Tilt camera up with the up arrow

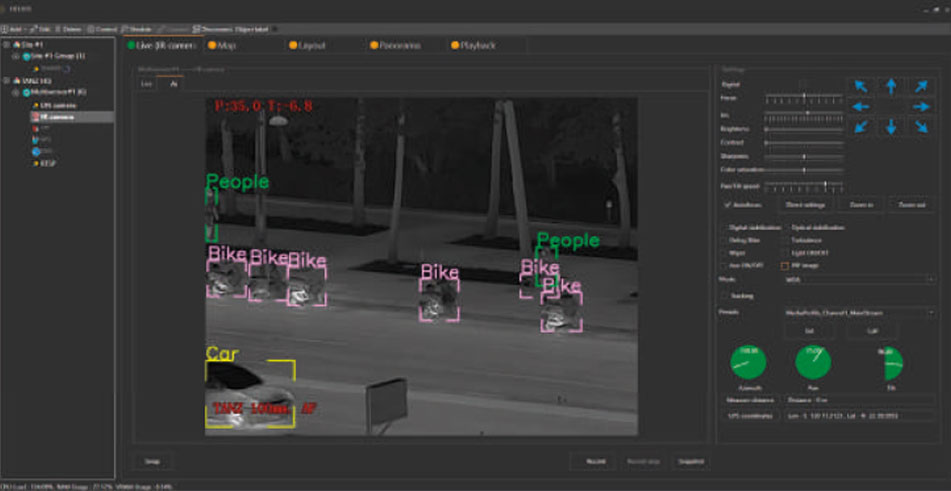point(891,86)
